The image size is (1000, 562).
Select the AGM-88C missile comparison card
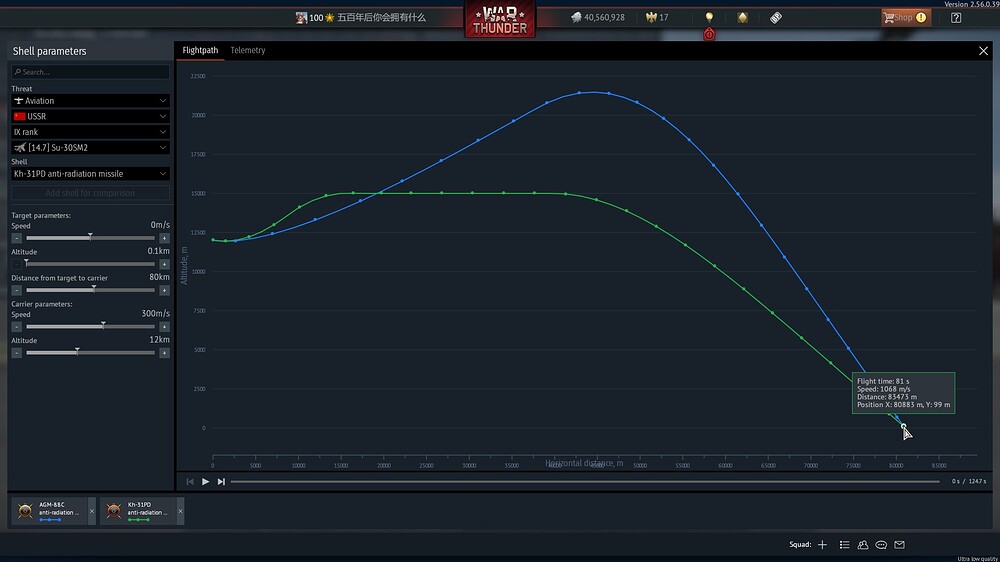[x=50, y=511]
